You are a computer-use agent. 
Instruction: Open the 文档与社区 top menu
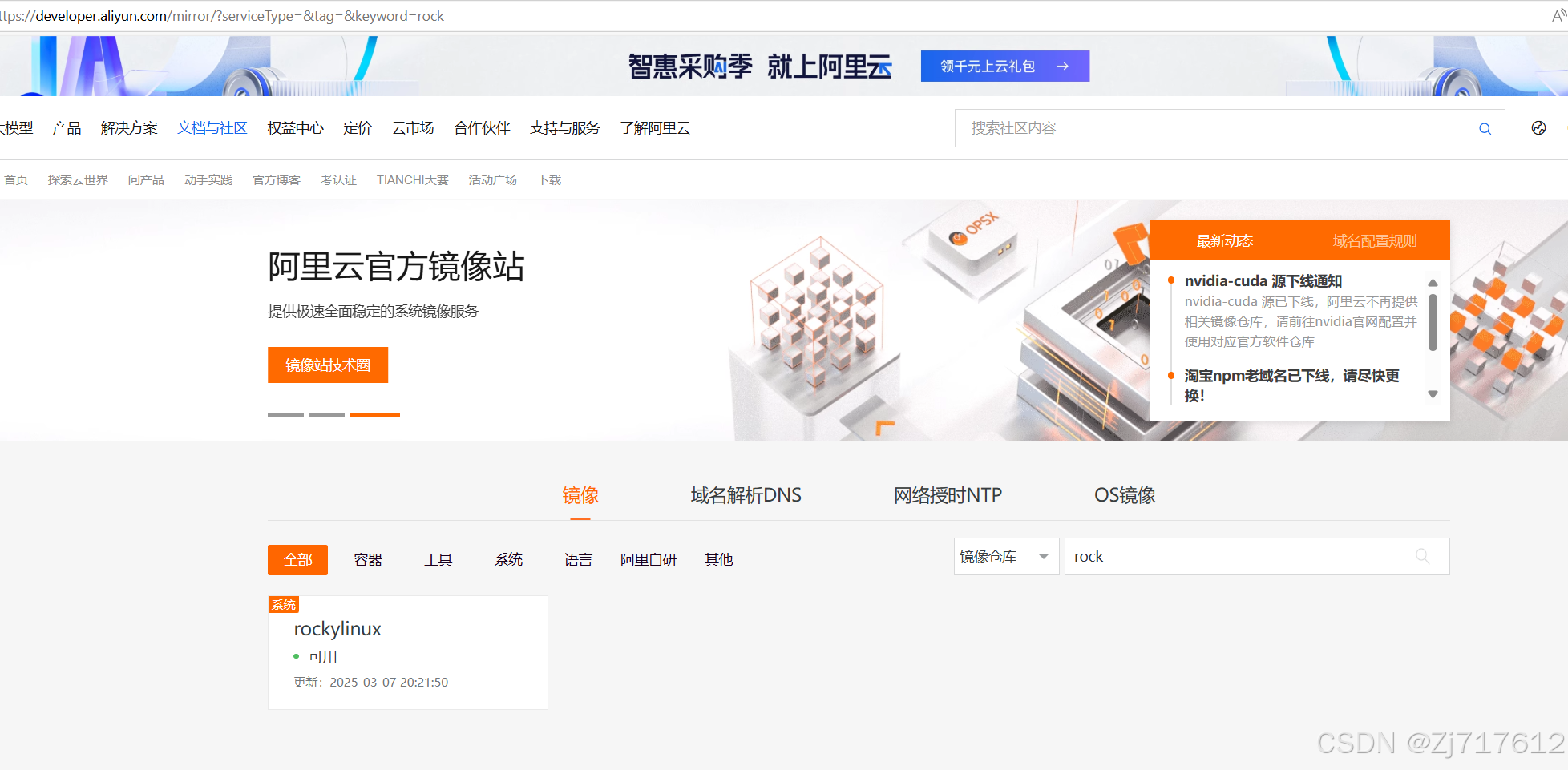[212, 128]
